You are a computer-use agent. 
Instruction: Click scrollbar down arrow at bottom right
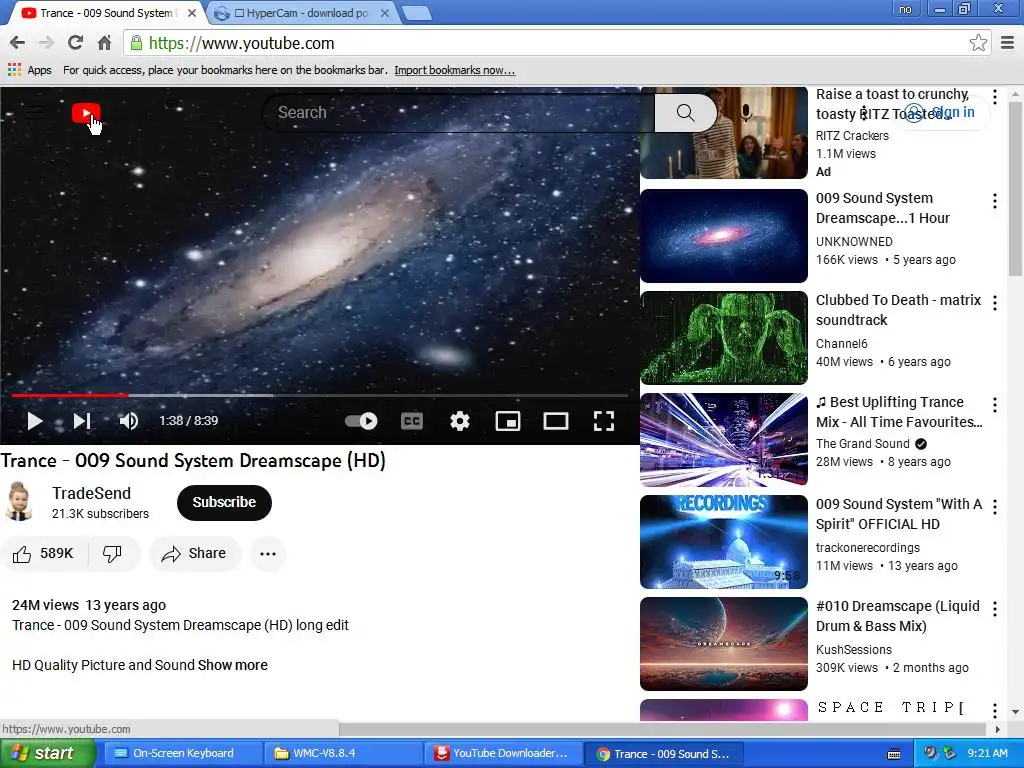coord(1016,712)
